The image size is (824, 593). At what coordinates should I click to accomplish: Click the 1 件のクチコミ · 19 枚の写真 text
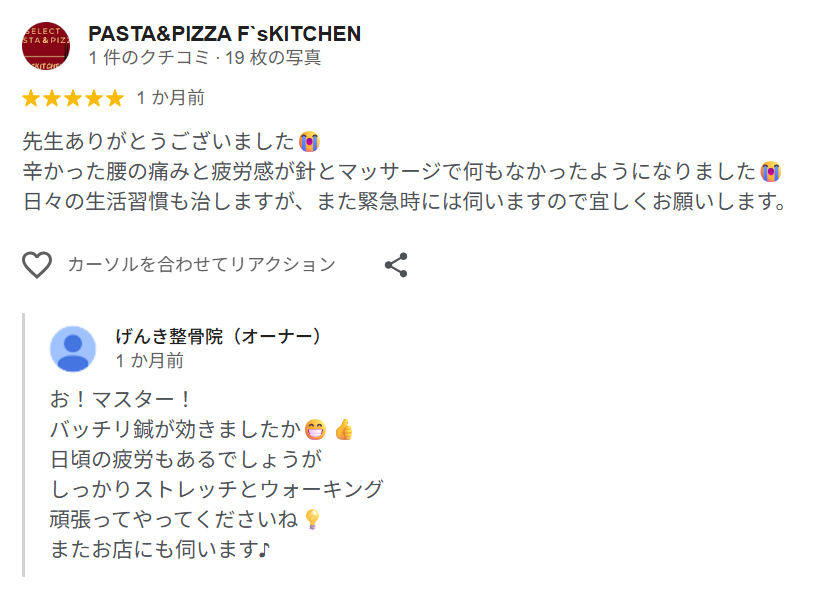coord(205,58)
